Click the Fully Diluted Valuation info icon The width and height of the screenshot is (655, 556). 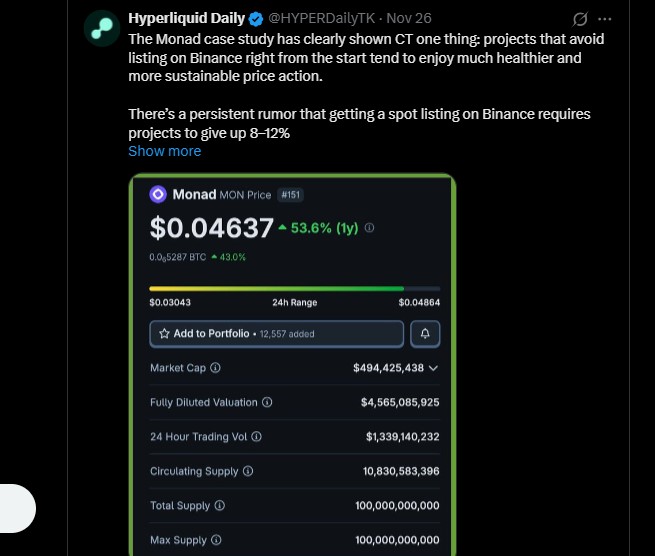[267, 402]
